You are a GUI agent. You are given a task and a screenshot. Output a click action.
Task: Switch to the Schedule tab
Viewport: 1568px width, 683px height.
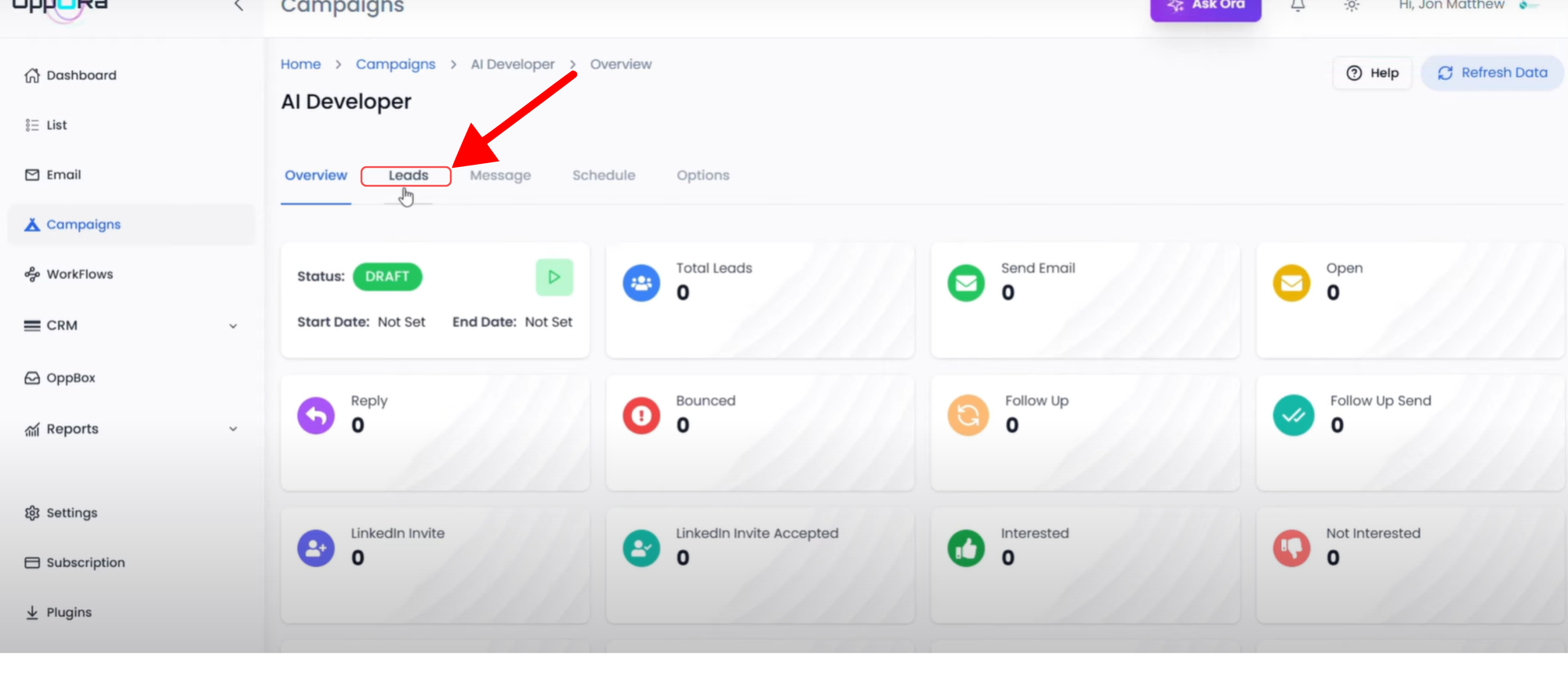[603, 176]
